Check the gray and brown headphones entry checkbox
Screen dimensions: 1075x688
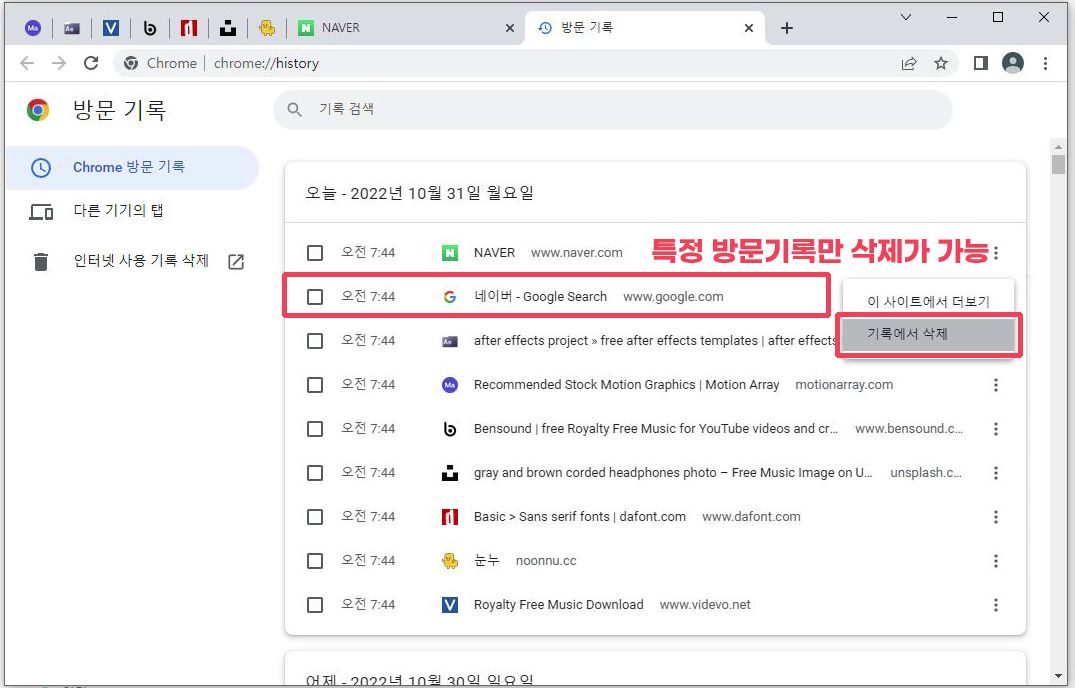(315, 473)
